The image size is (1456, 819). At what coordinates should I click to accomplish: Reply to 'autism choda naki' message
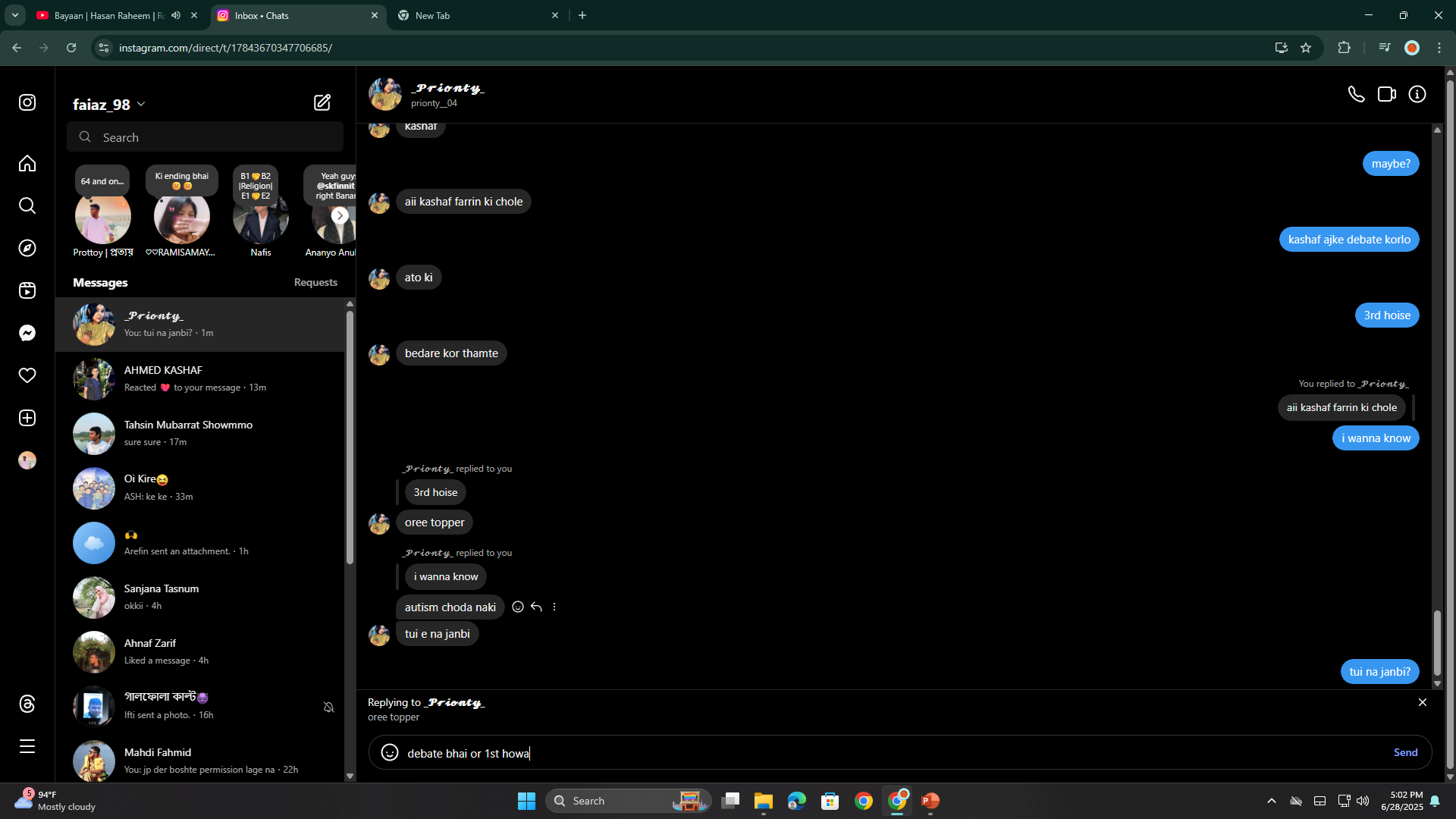536,607
